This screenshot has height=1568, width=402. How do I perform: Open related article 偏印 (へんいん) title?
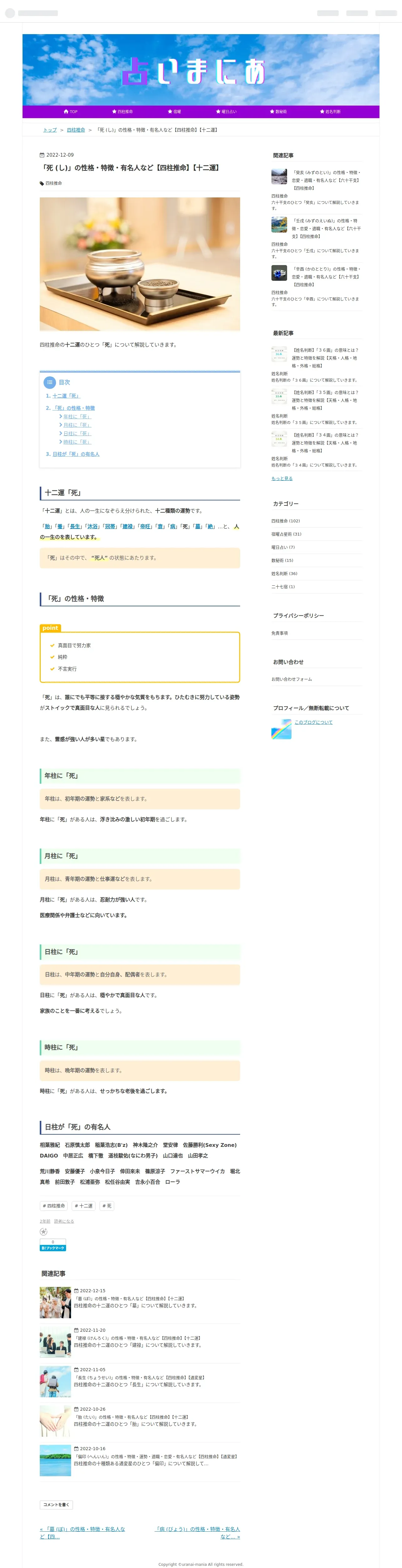click(x=156, y=1457)
